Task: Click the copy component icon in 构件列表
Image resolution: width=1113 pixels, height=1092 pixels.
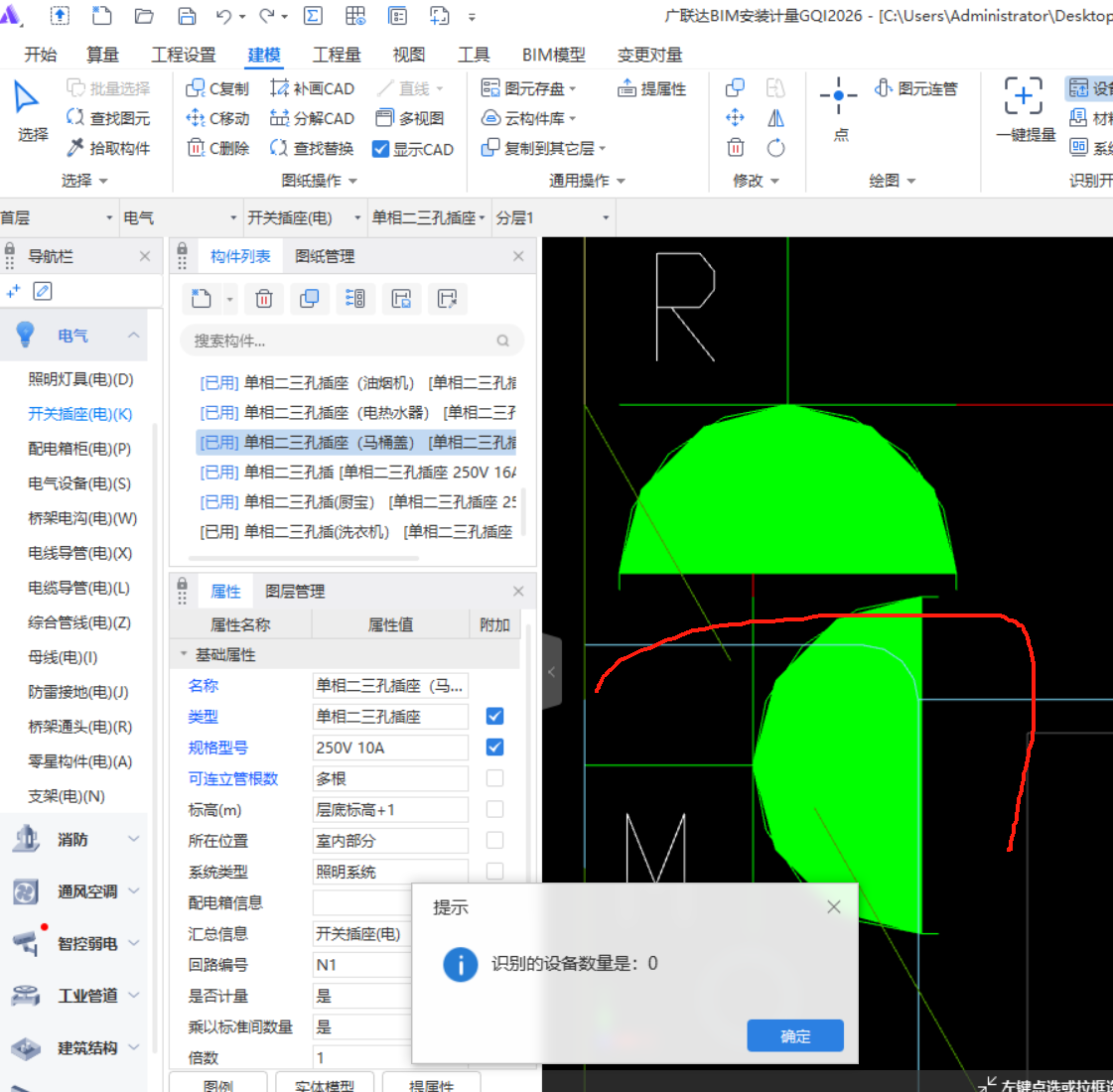Action: click(310, 299)
